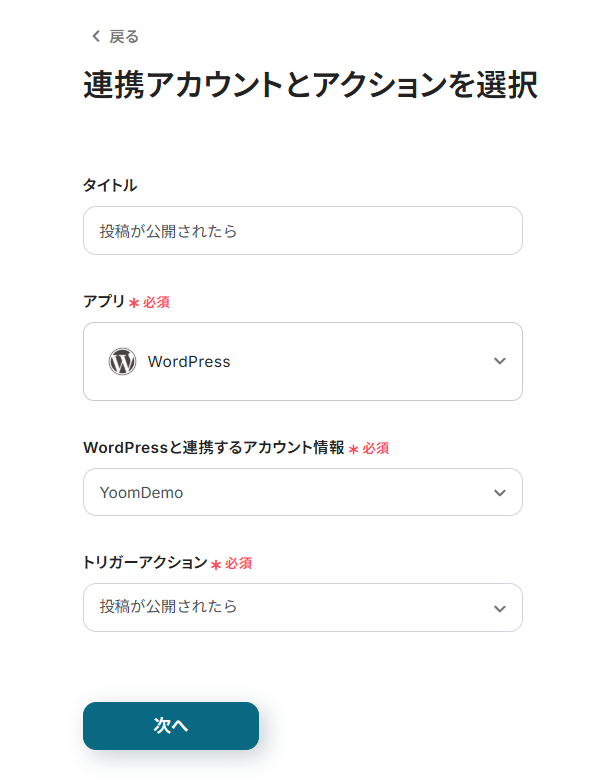The image size is (603, 783).
Task: Focus the タイトル text input field
Action: (x=302, y=231)
